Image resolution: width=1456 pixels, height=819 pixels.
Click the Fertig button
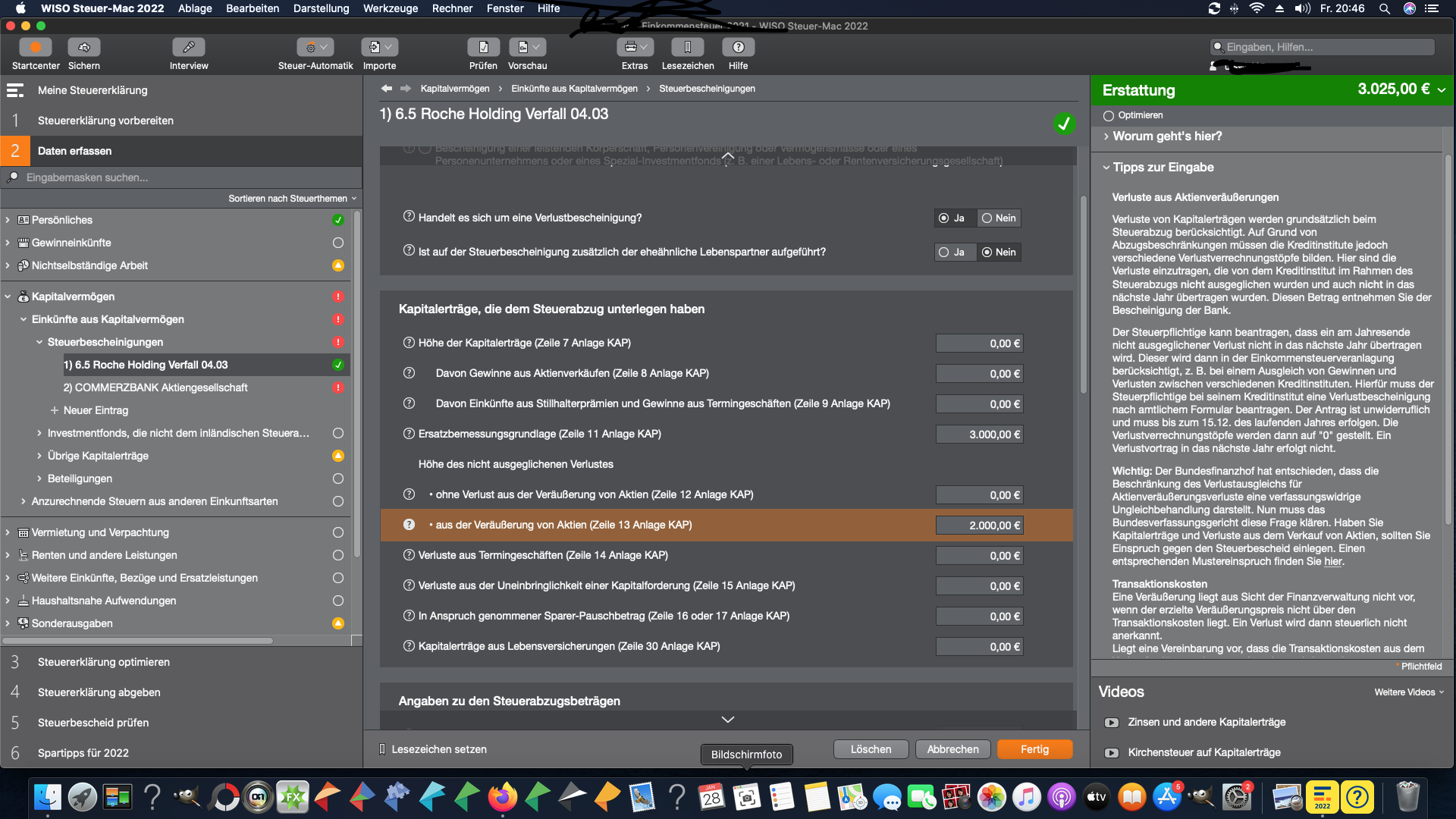(x=1034, y=749)
